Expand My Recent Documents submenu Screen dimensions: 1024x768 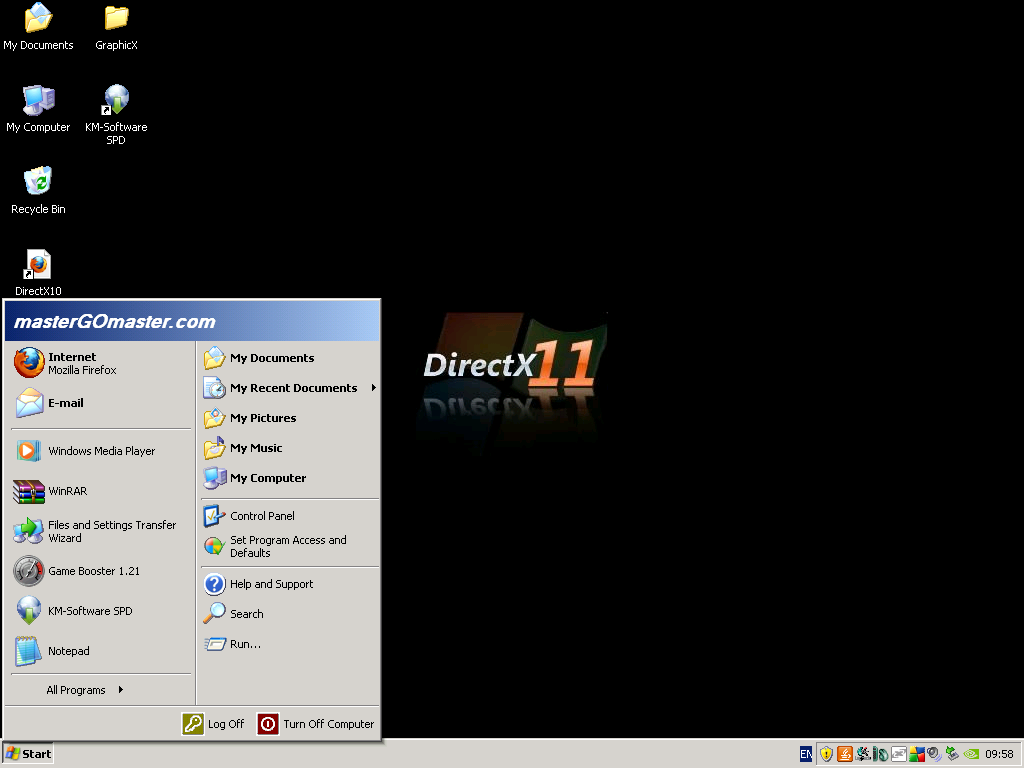point(290,388)
